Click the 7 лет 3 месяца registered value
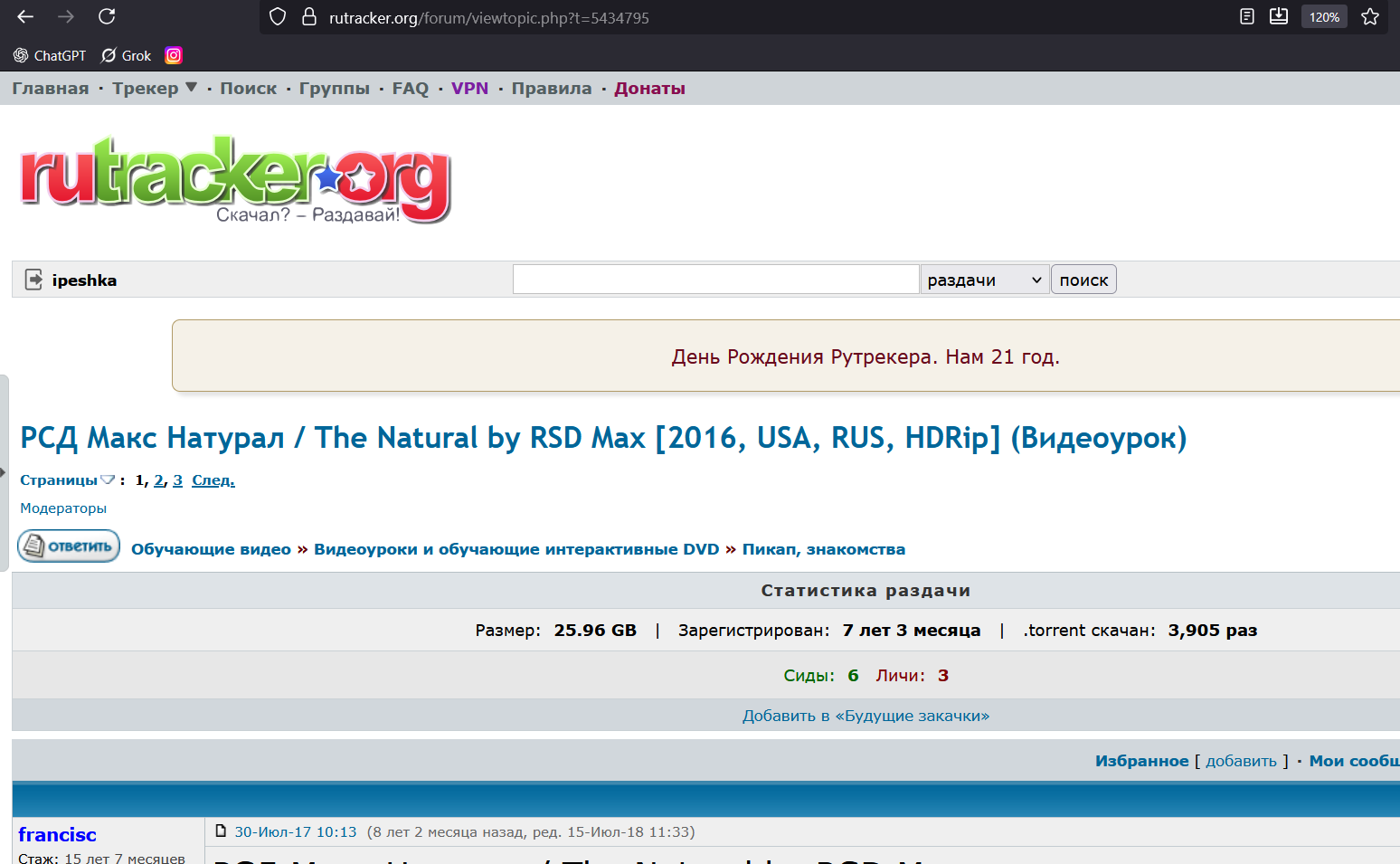This screenshot has height=864, width=1400. click(912, 631)
